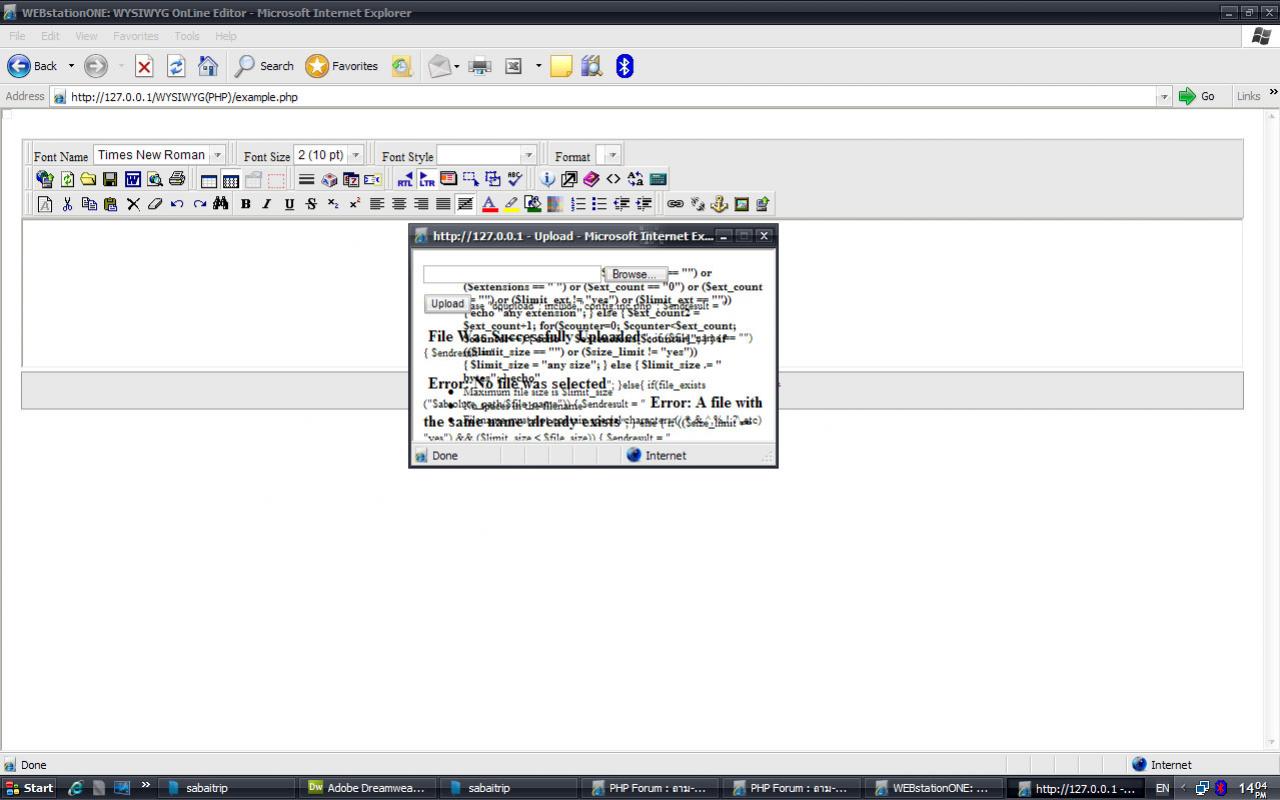1280x800 pixels.
Task: Toggle italic formatting
Action: pyautogui.click(x=267, y=204)
